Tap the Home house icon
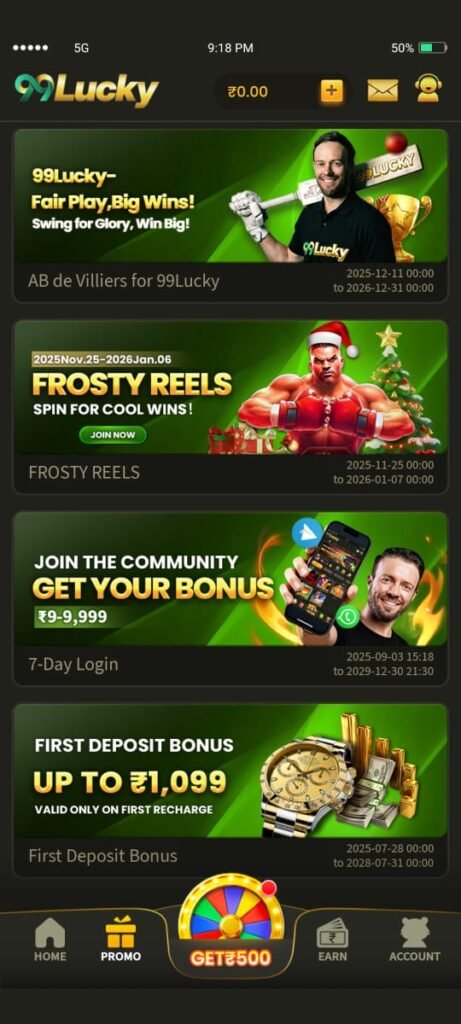461x1024 pixels. point(50,939)
